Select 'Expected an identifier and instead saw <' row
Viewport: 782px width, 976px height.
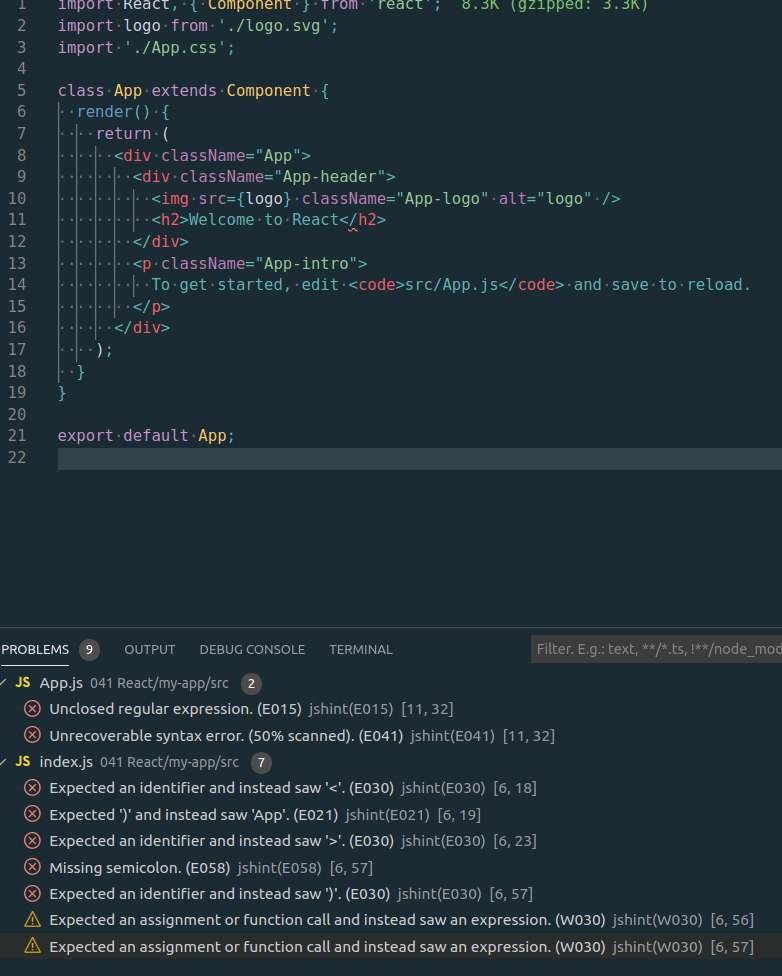(x=391, y=788)
